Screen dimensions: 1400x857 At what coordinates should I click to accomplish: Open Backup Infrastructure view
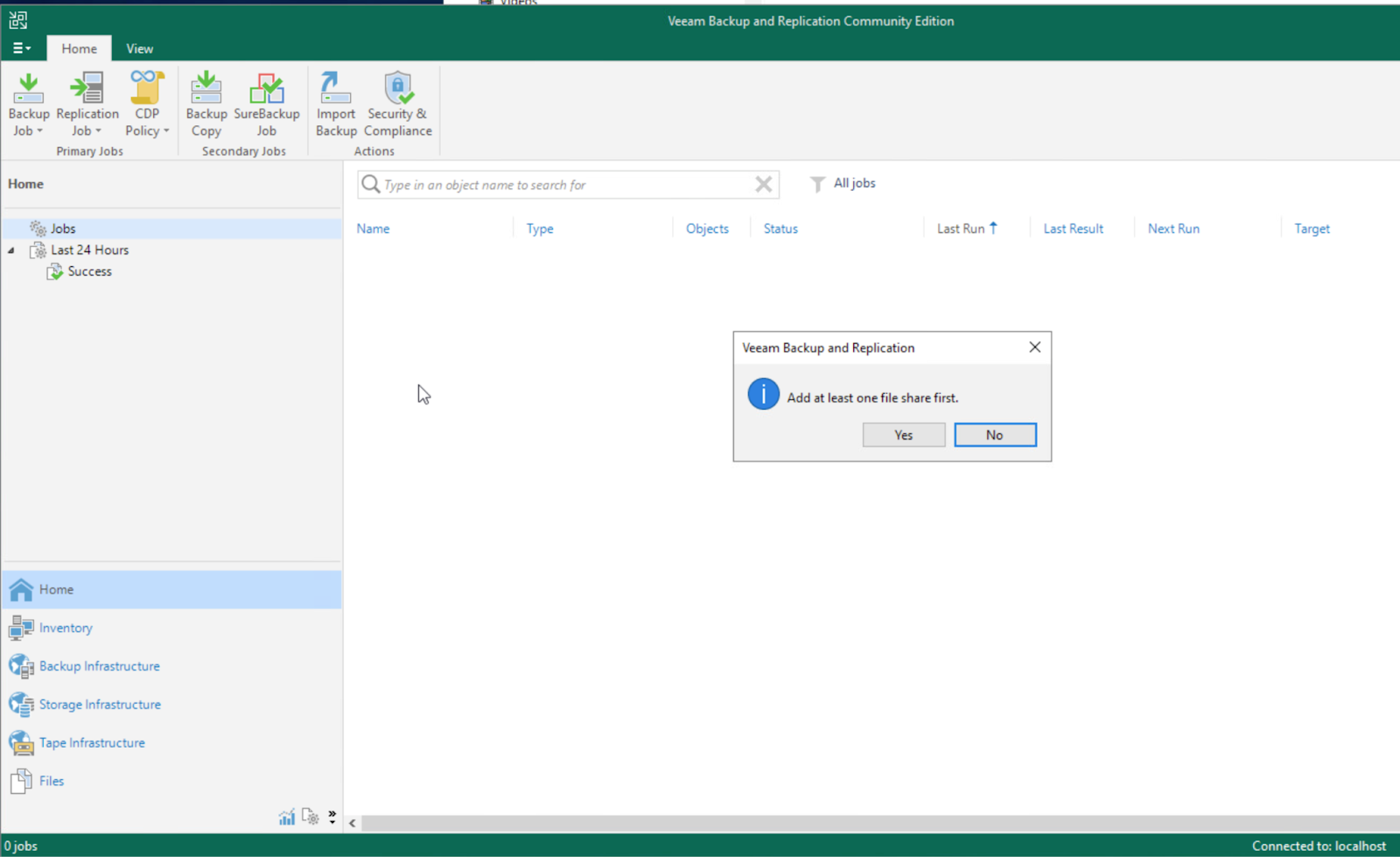(x=171, y=666)
